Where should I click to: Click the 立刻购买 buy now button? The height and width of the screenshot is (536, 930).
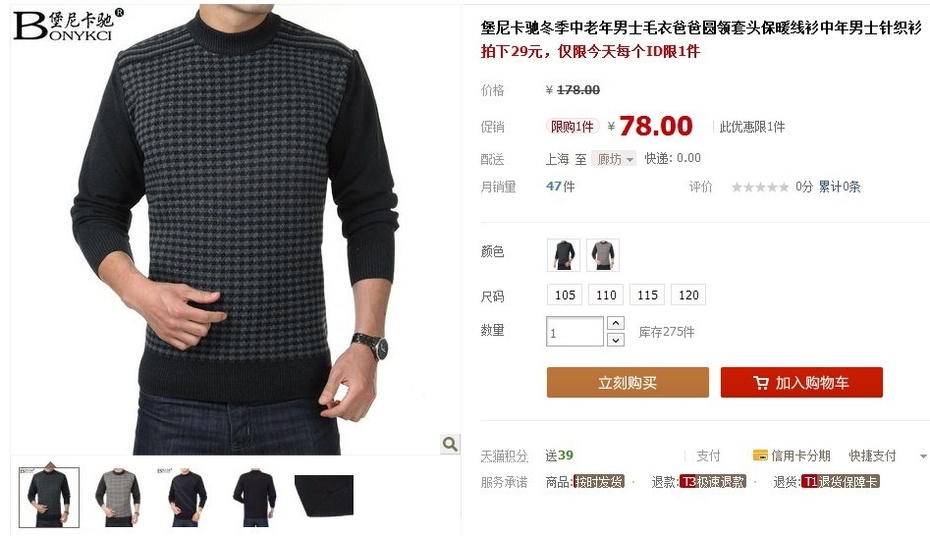(628, 382)
